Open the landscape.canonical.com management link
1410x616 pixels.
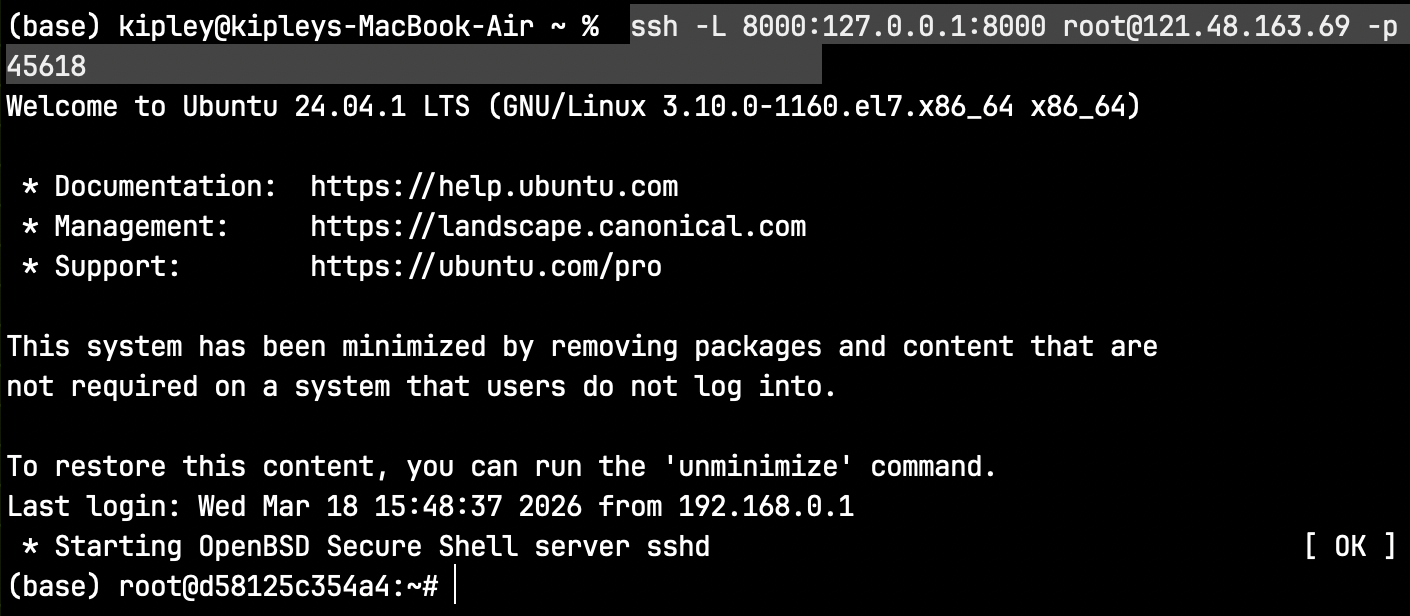558,227
